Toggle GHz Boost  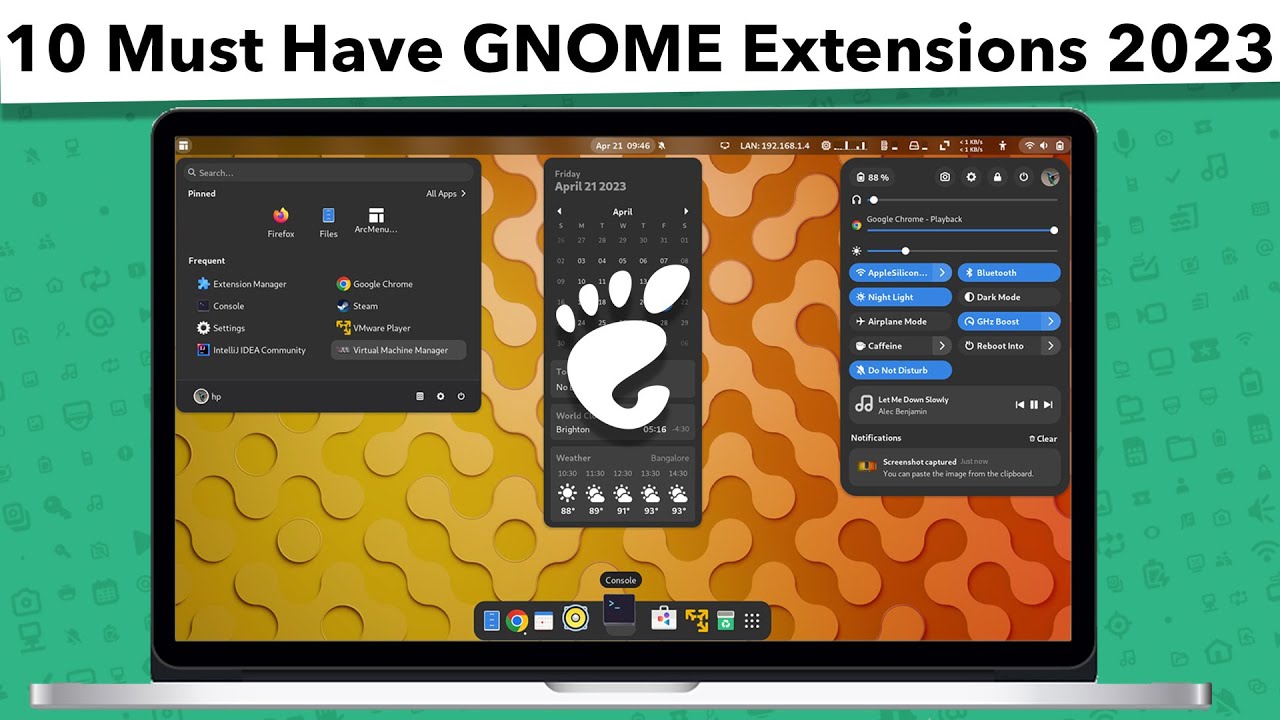click(x=999, y=321)
